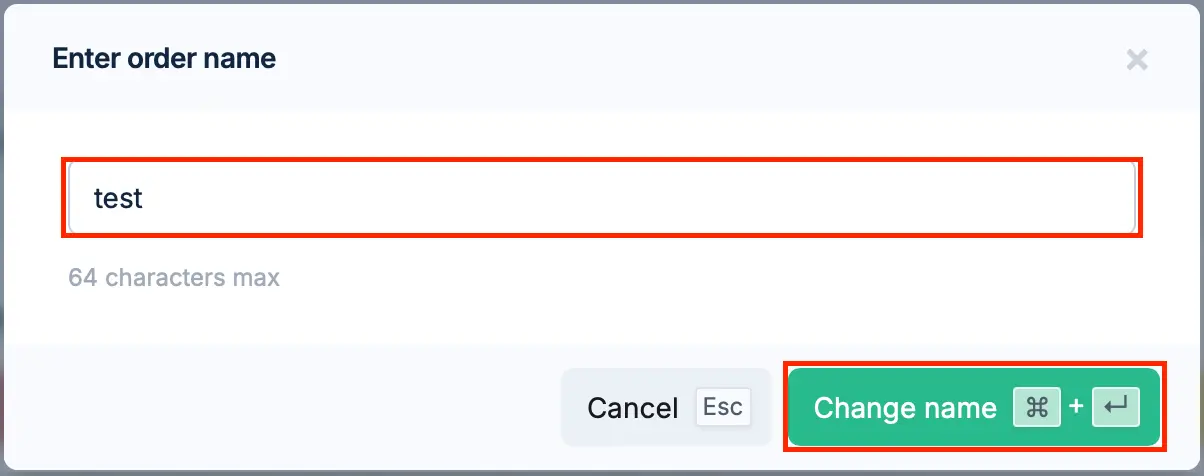Click the Return arrow key badge
The height and width of the screenshot is (476, 1204).
pos(1116,407)
